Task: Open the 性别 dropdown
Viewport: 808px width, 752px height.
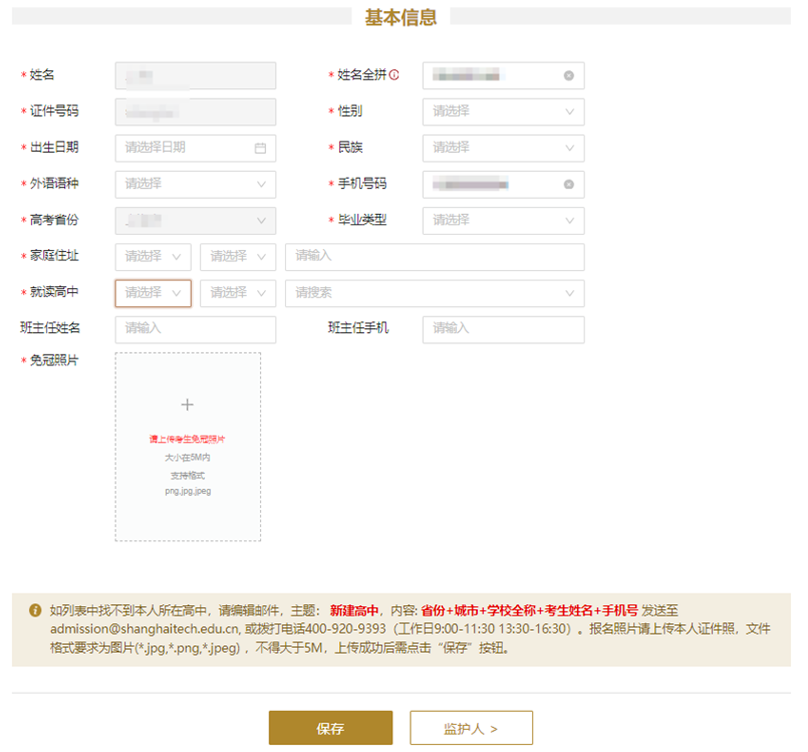Action: click(x=503, y=112)
